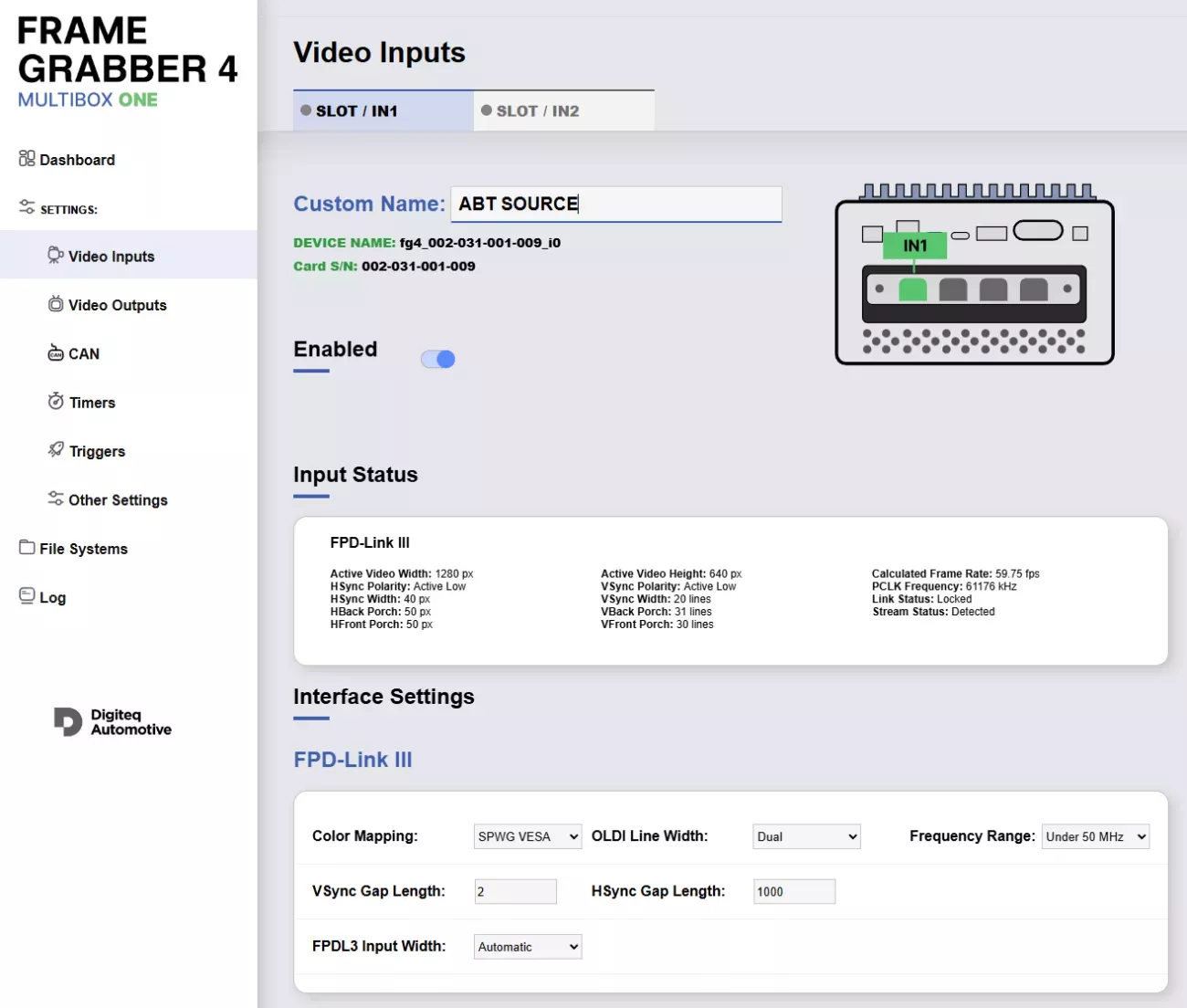Click the Custom Name text field

coord(616,204)
